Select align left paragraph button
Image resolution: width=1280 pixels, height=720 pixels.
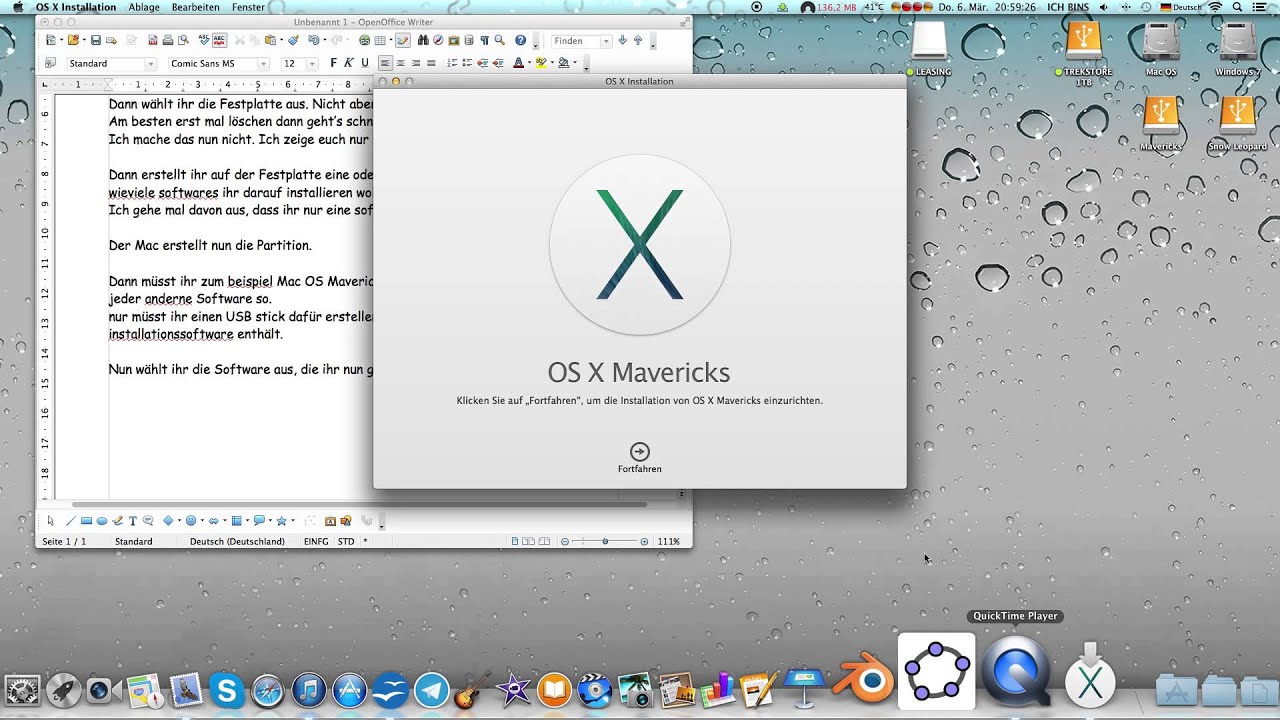tap(385, 63)
